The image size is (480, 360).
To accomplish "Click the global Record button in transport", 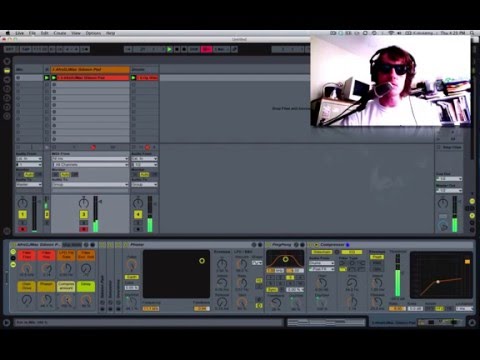I will click(x=184, y=49).
